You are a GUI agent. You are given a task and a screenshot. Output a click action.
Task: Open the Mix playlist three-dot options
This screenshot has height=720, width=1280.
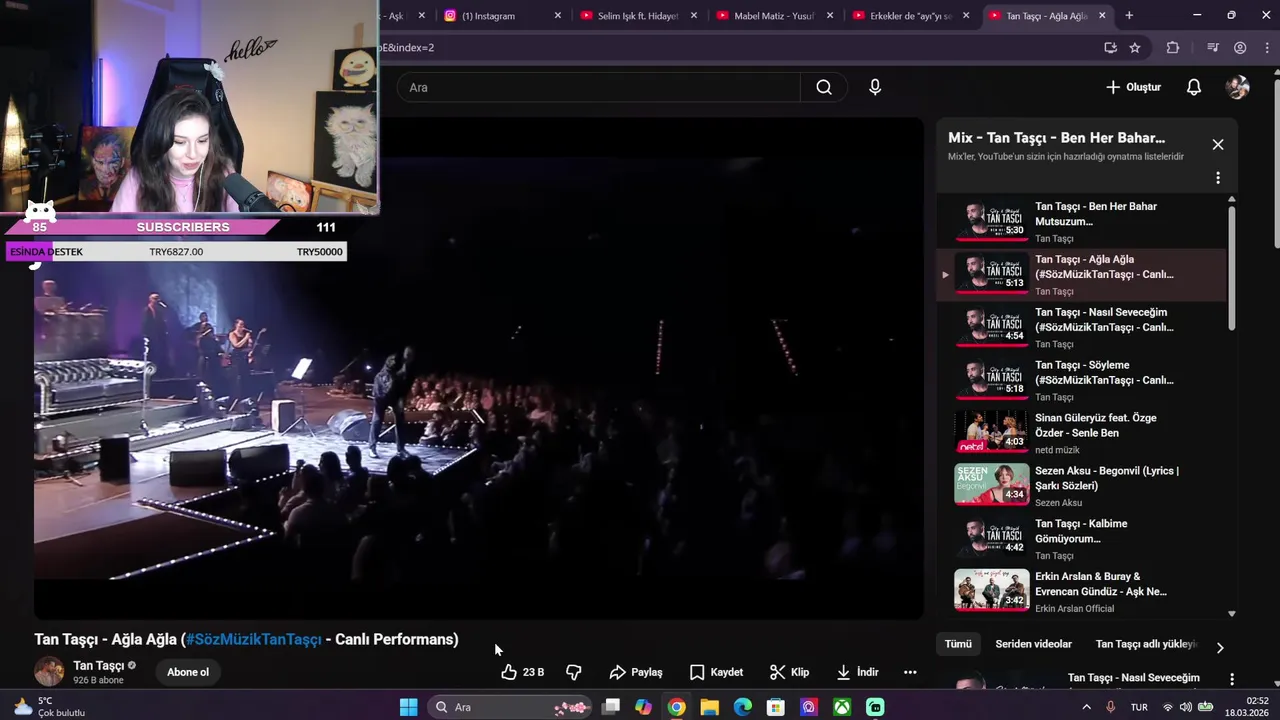(1217, 178)
